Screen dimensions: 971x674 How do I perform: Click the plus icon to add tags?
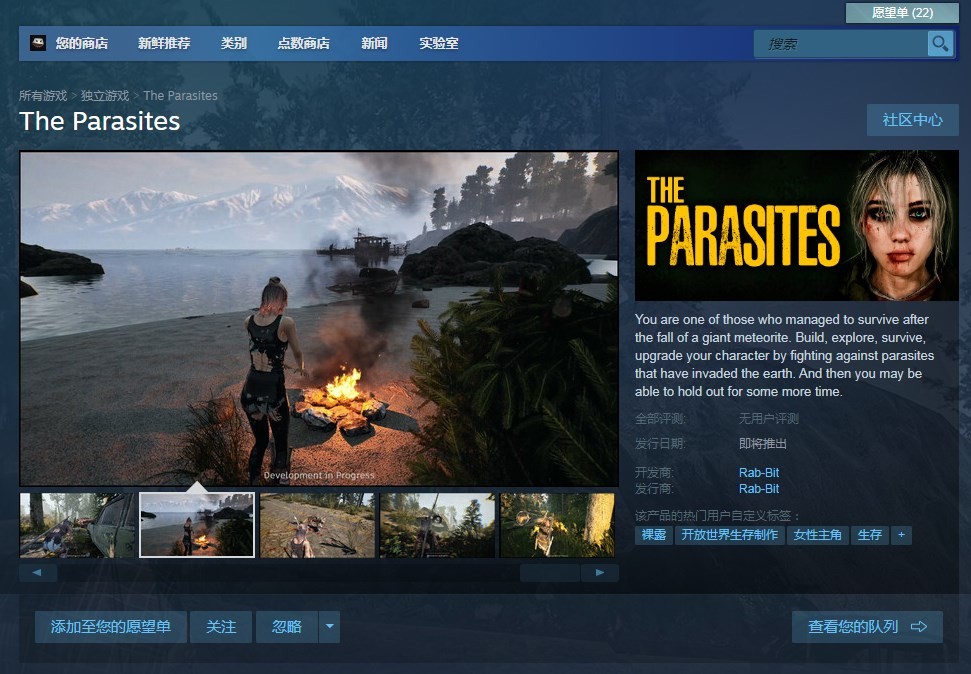(901, 535)
